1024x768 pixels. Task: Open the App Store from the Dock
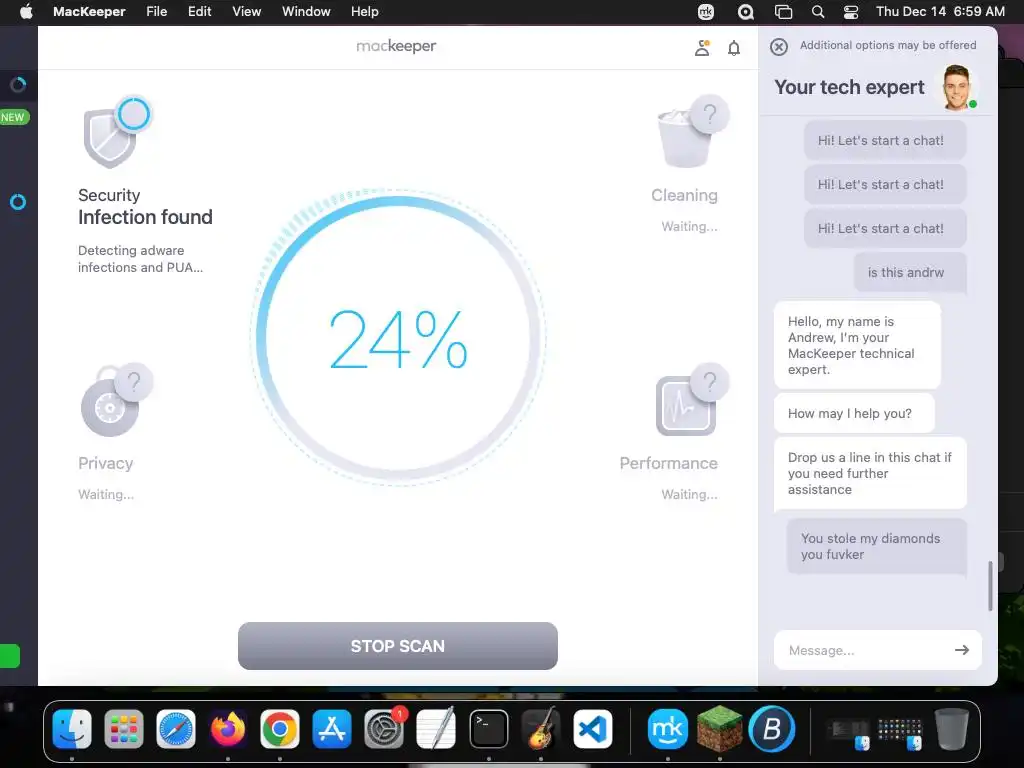tap(332, 729)
